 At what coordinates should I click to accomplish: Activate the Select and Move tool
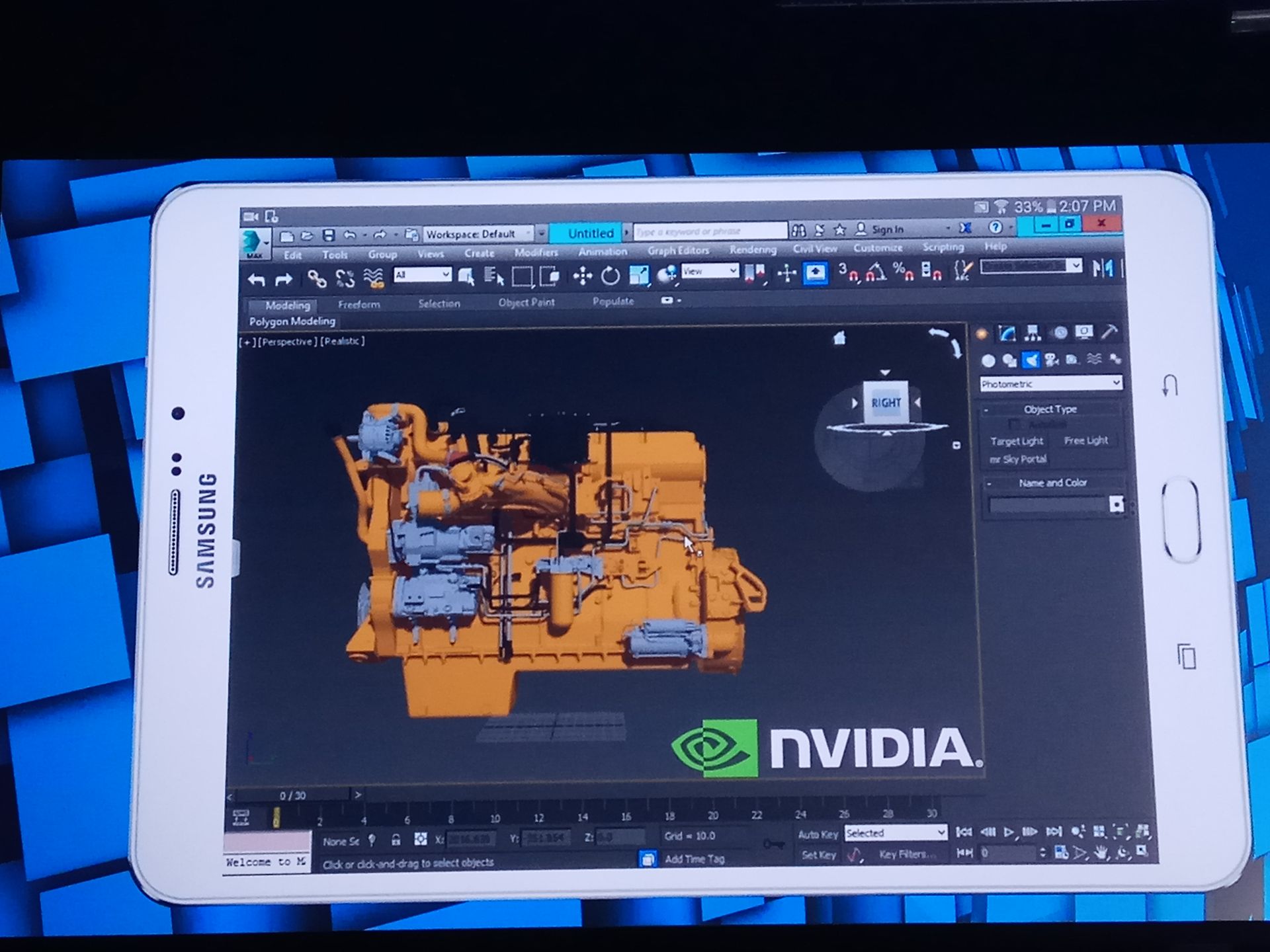coord(582,275)
